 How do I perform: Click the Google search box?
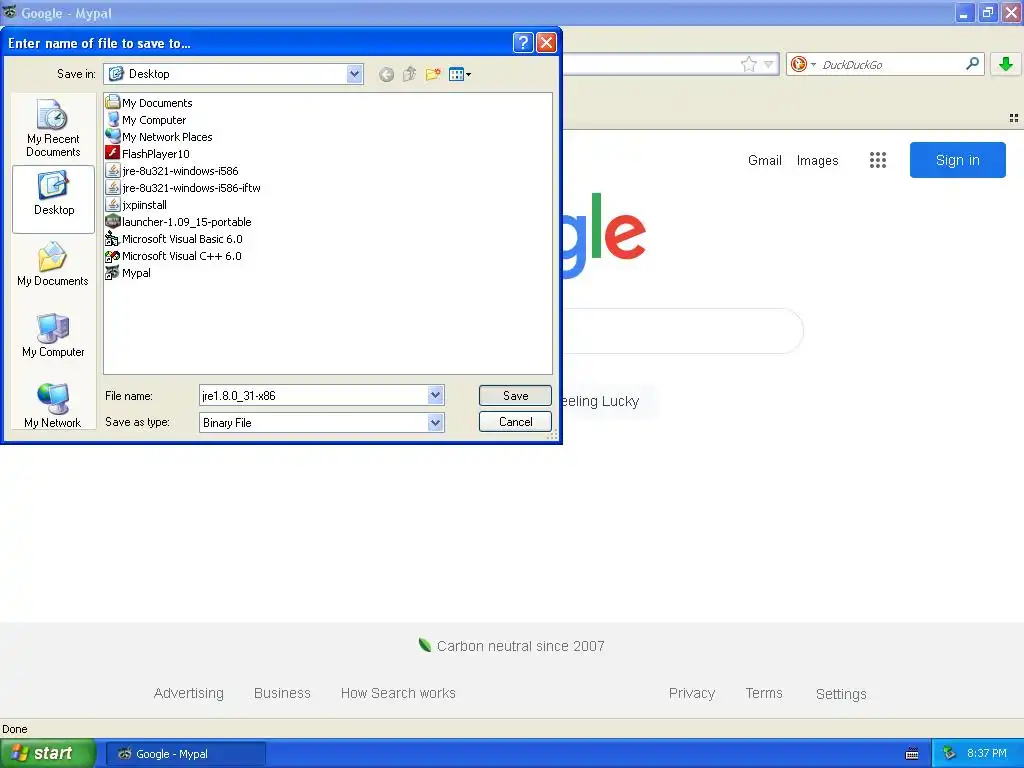682,331
